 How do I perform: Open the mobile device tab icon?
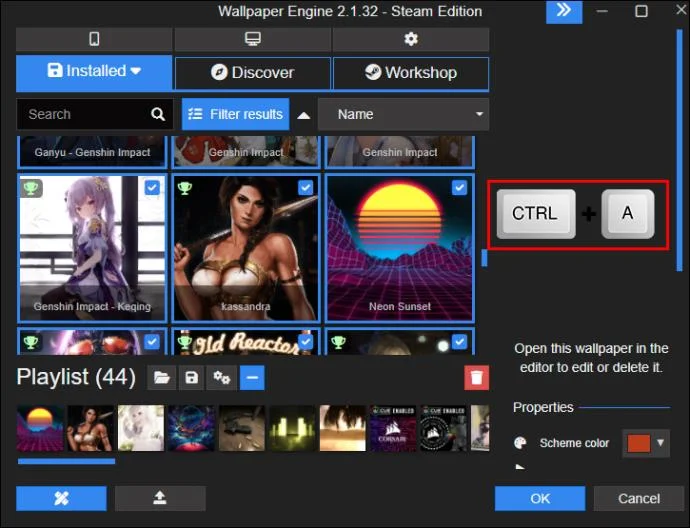point(94,39)
